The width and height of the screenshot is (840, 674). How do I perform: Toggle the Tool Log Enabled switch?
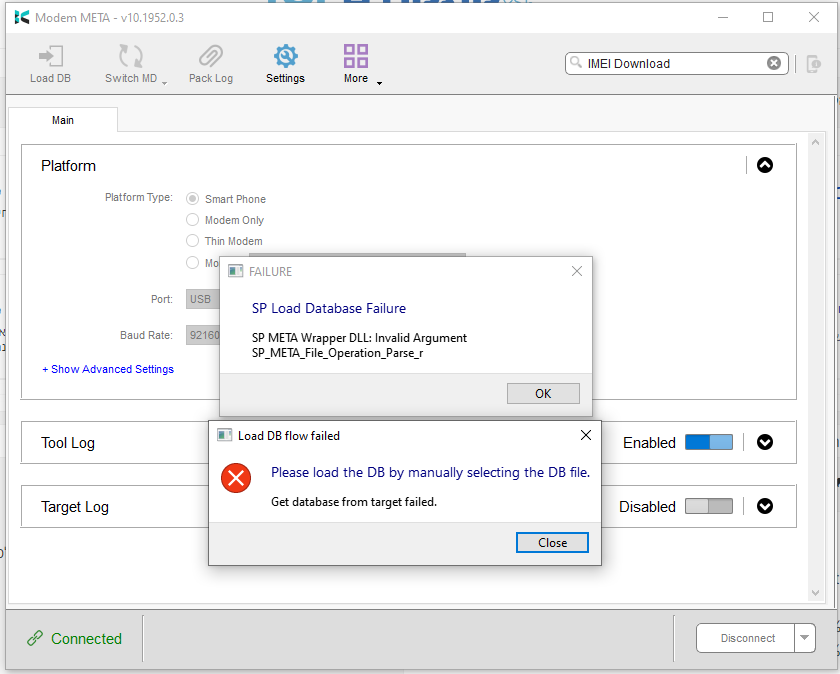click(709, 442)
